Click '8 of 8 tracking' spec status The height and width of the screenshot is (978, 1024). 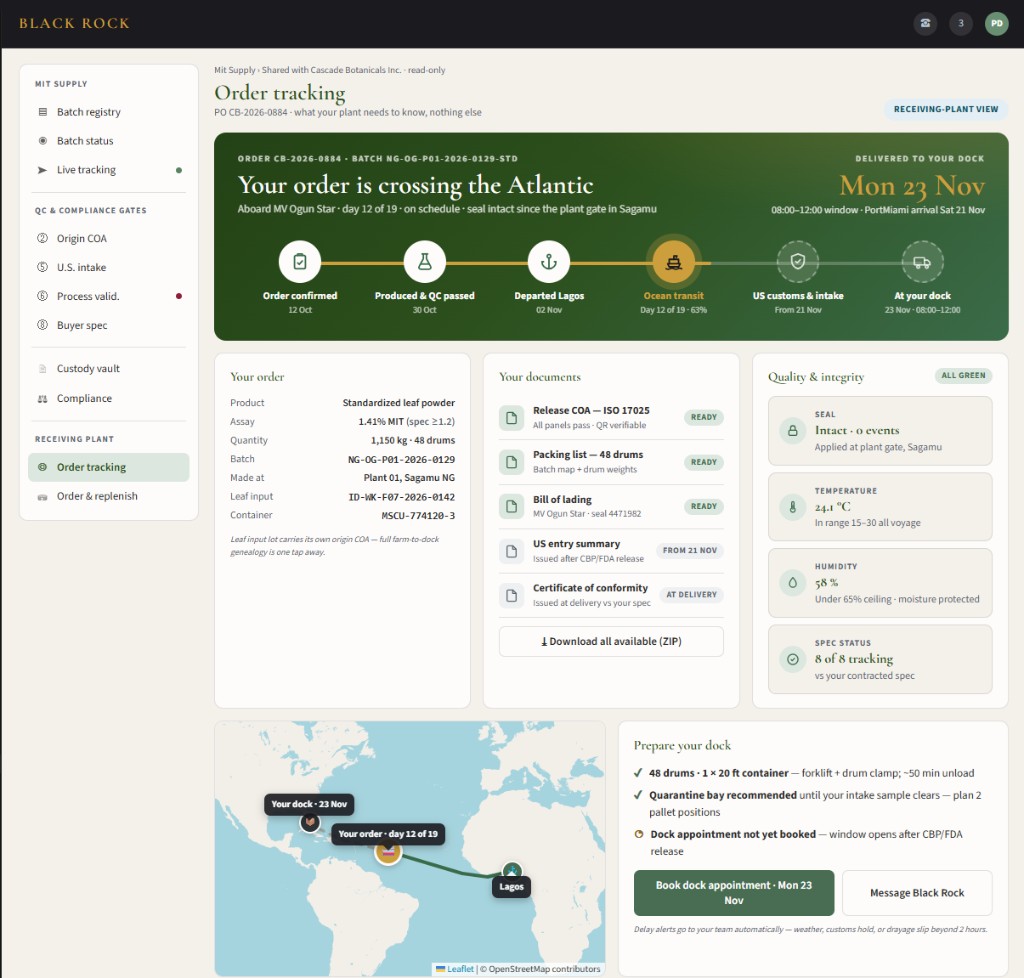pyautogui.click(x=854, y=658)
